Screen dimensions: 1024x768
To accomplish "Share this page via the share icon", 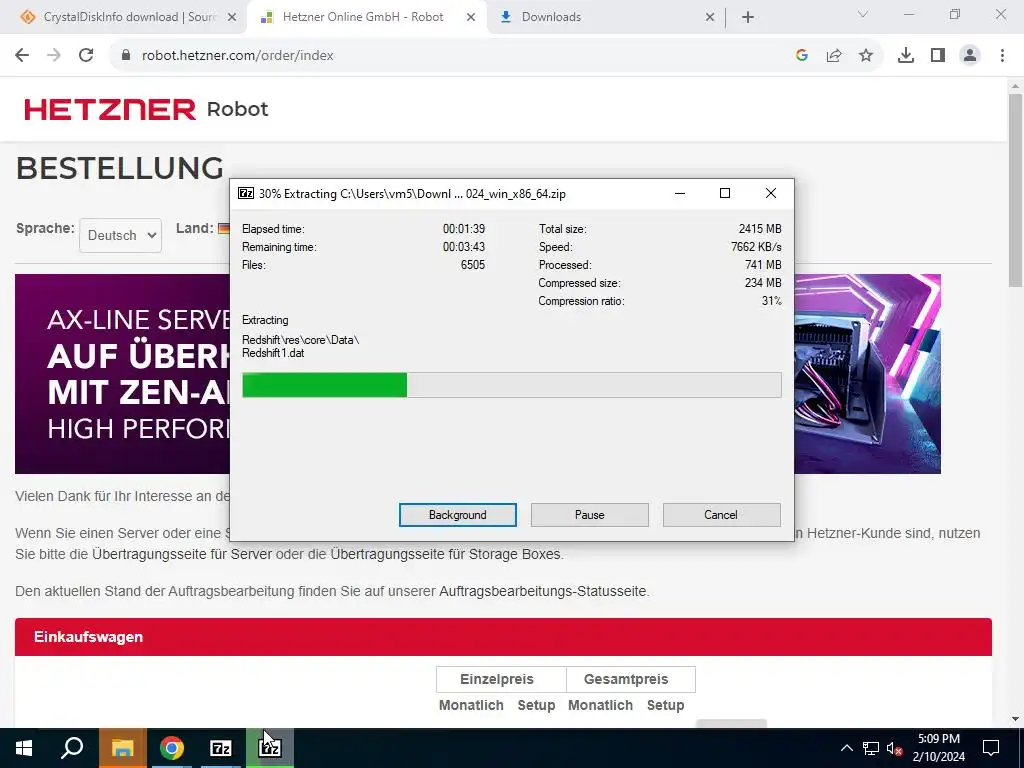I will (834, 56).
